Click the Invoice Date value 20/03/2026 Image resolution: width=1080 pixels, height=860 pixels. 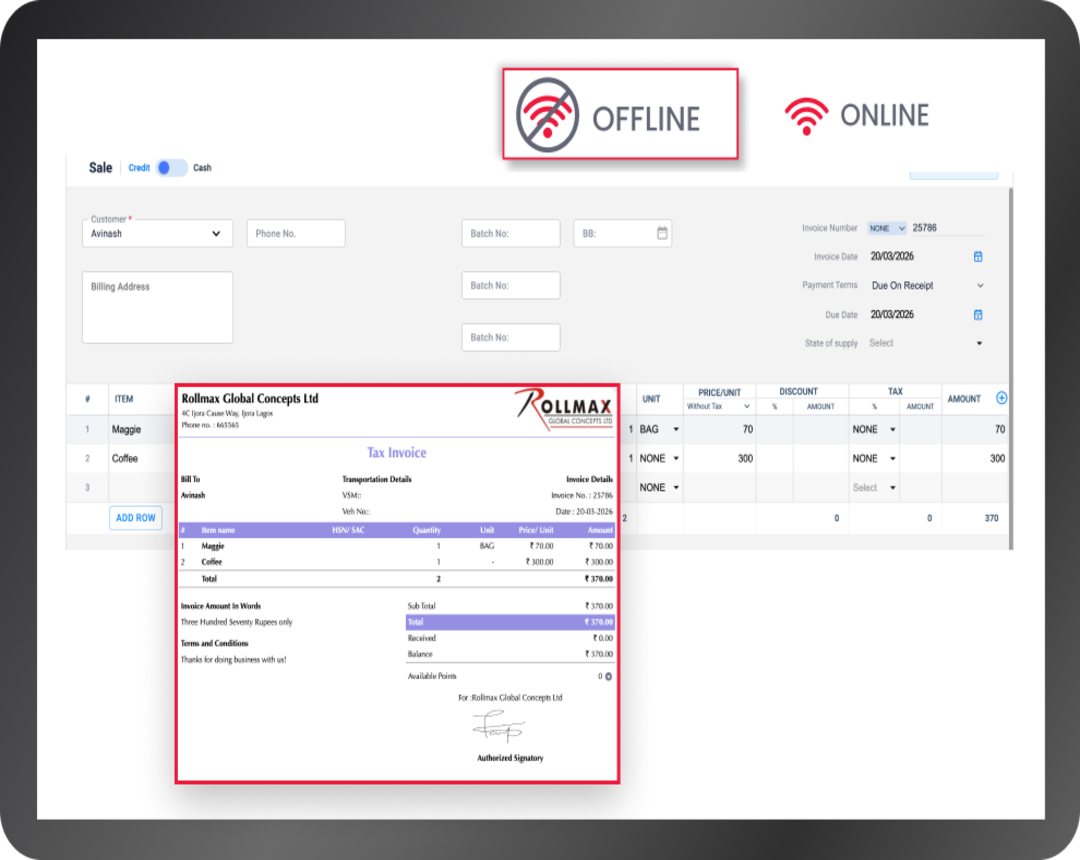pos(893,256)
